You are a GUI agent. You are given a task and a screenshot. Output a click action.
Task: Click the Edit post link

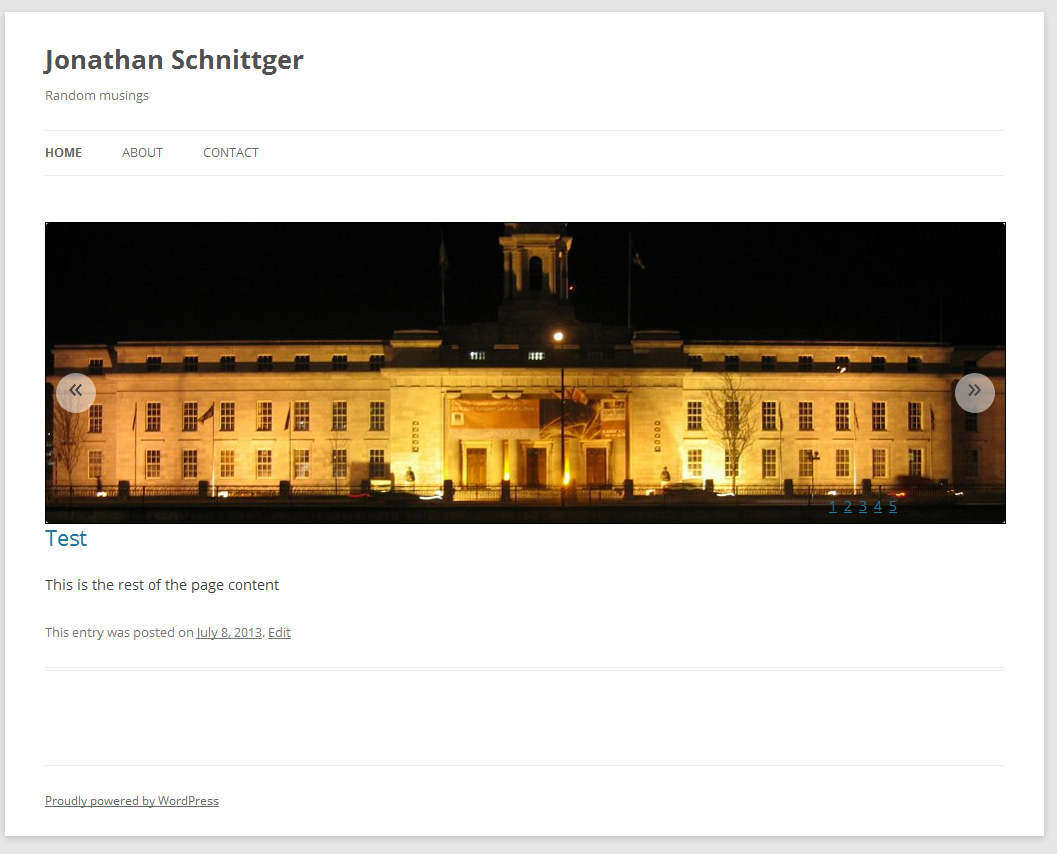[279, 632]
